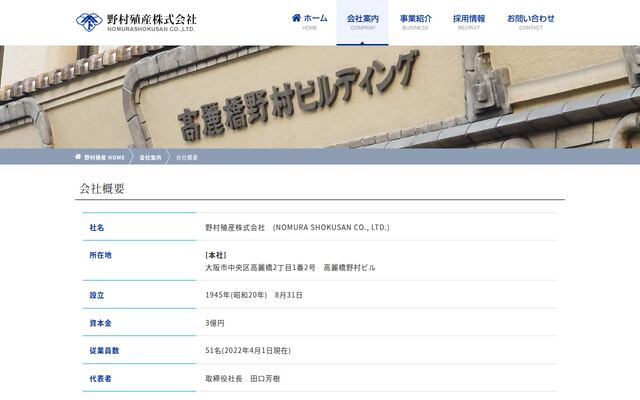This screenshot has height=400, width=640.
Task: Select the 従業員数 row label
Action: [x=104, y=351]
